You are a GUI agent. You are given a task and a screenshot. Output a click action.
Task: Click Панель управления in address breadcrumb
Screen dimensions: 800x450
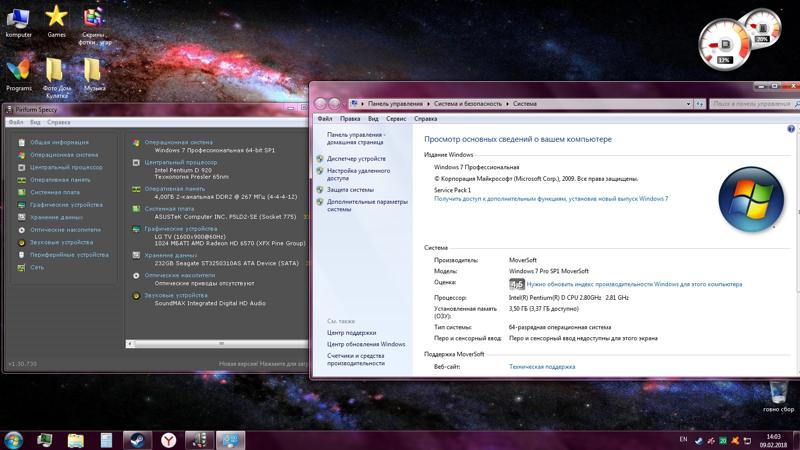click(x=395, y=104)
